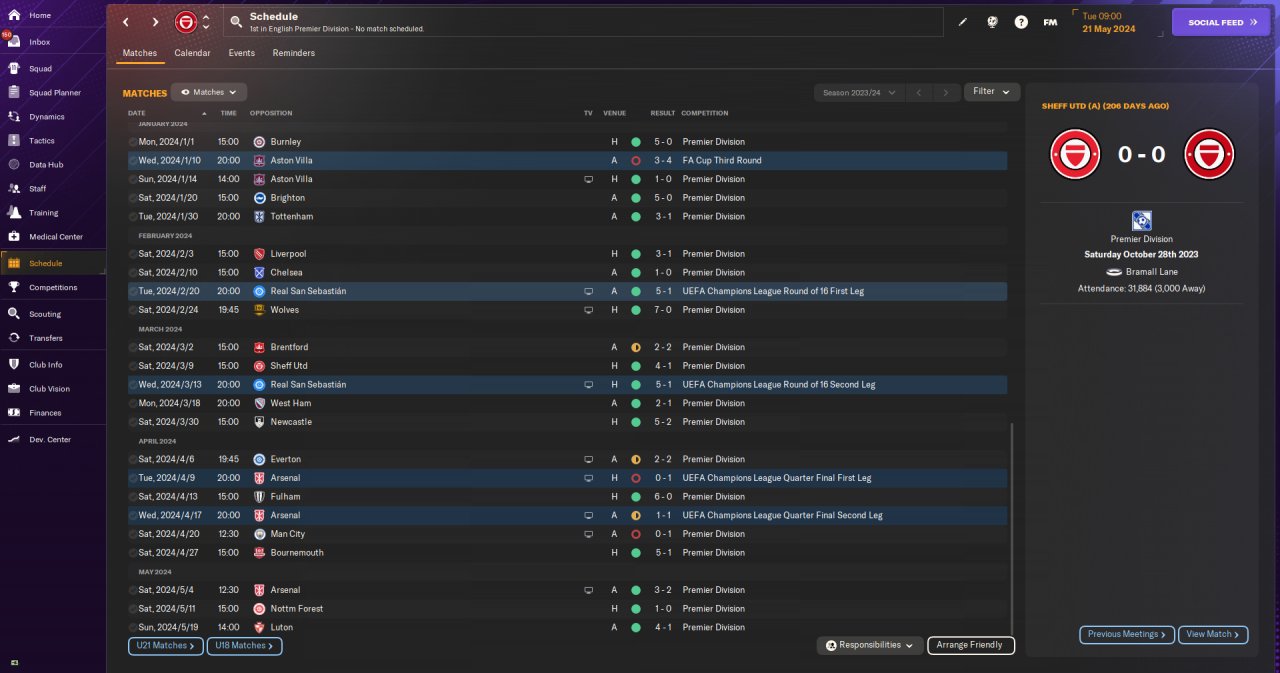The image size is (1280, 673).
Task: Switch to the Calendar tab
Action: [x=192, y=53]
